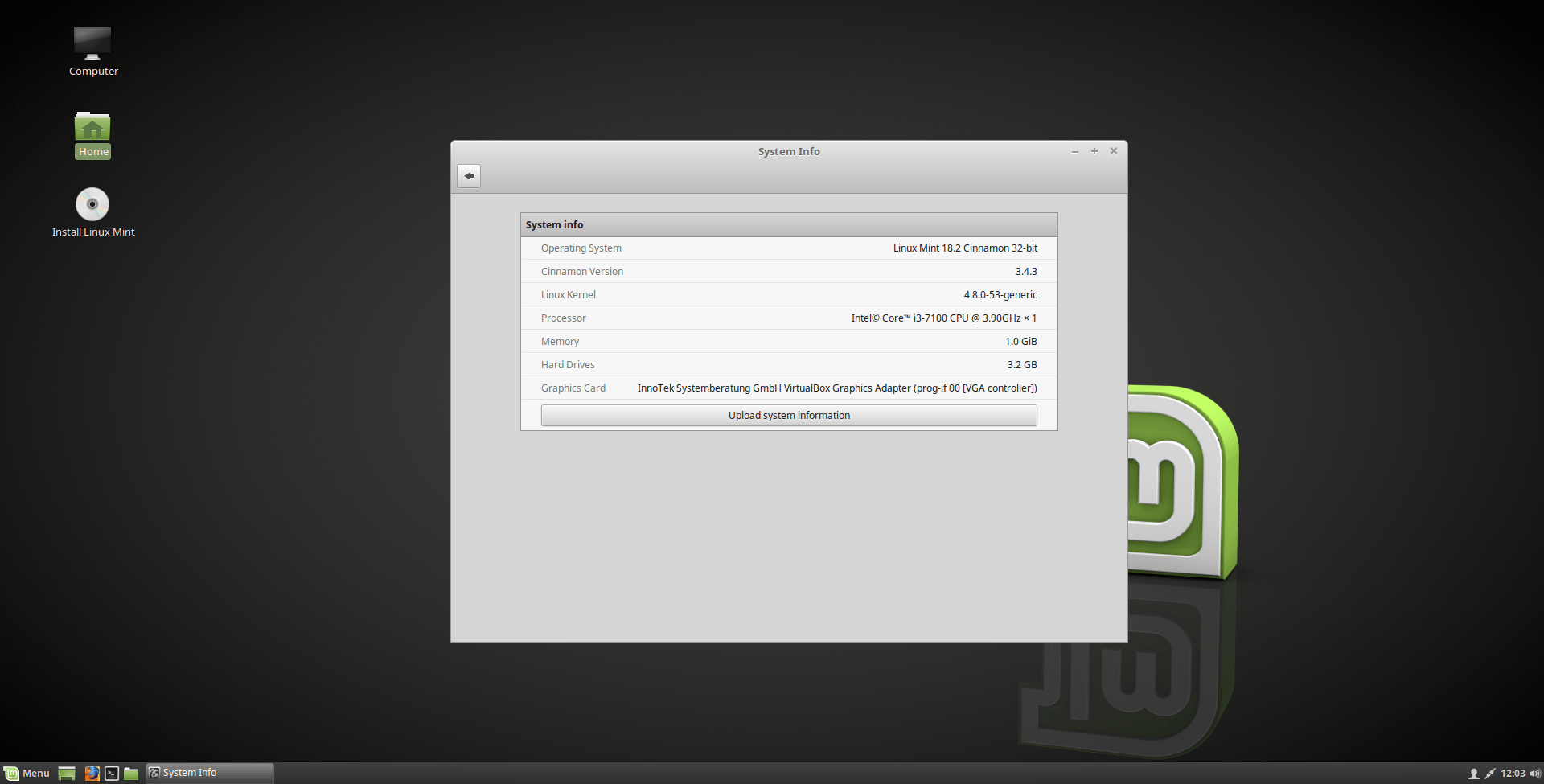Click the 12:03 clock in the panel
The height and width of the screenshot is (784, 1544).
[1513, 774]
